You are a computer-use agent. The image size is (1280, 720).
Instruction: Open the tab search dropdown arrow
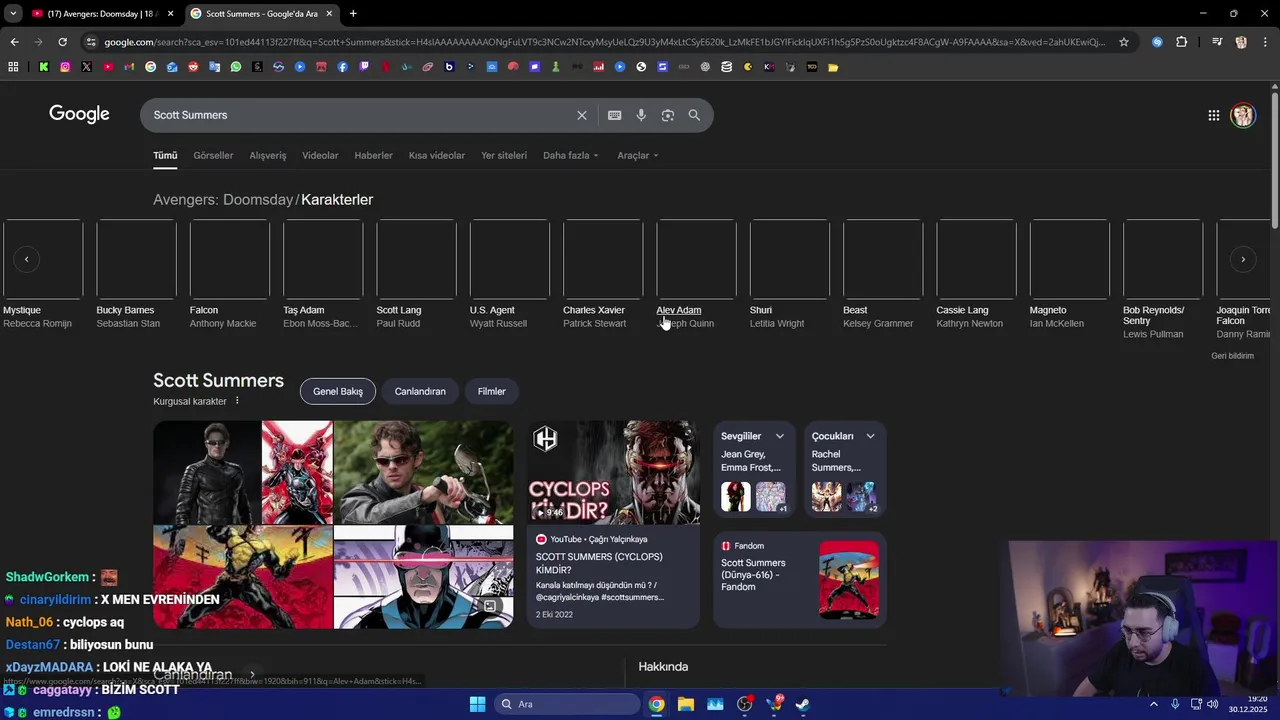[13, 13]
